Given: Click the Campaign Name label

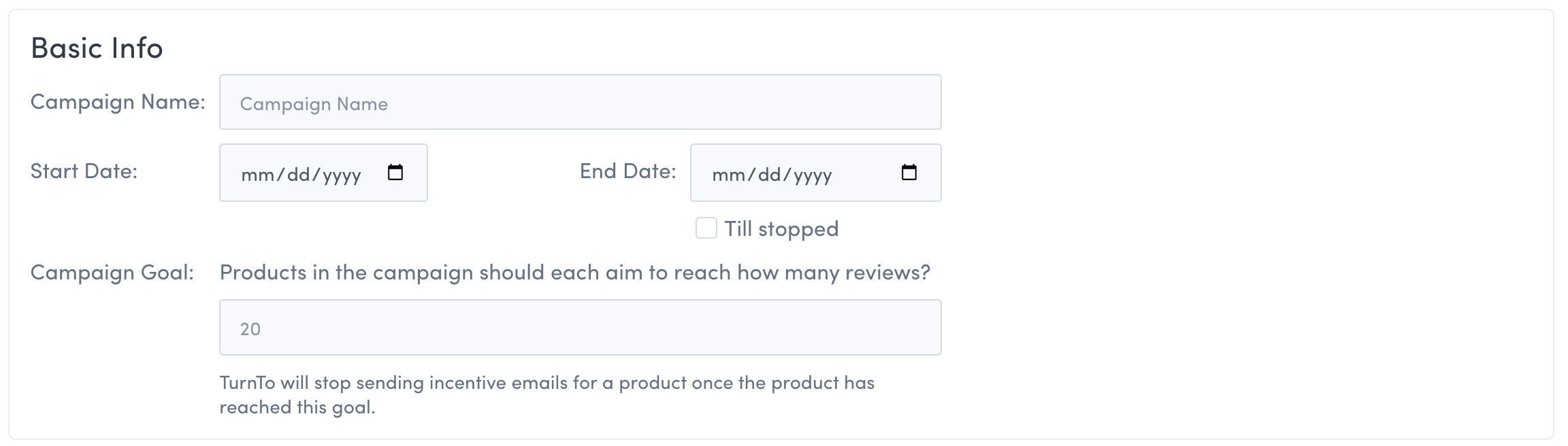Looking at the screenshot, I should pos(118,102).
